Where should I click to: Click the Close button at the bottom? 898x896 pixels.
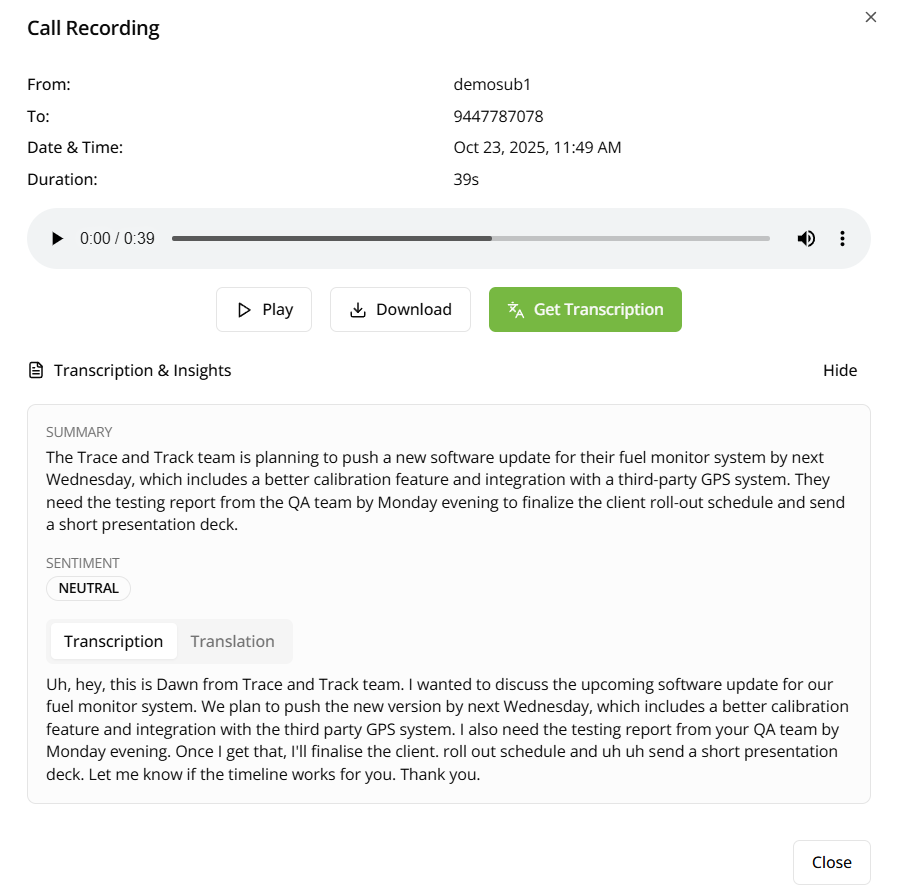point(831,862)
